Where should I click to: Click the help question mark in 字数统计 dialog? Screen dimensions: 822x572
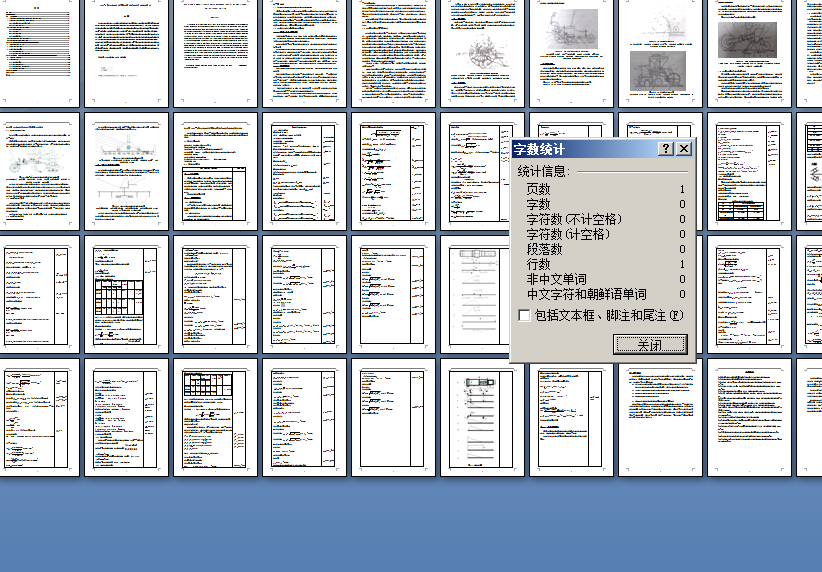pyautogui.click(x=666, y=149)
